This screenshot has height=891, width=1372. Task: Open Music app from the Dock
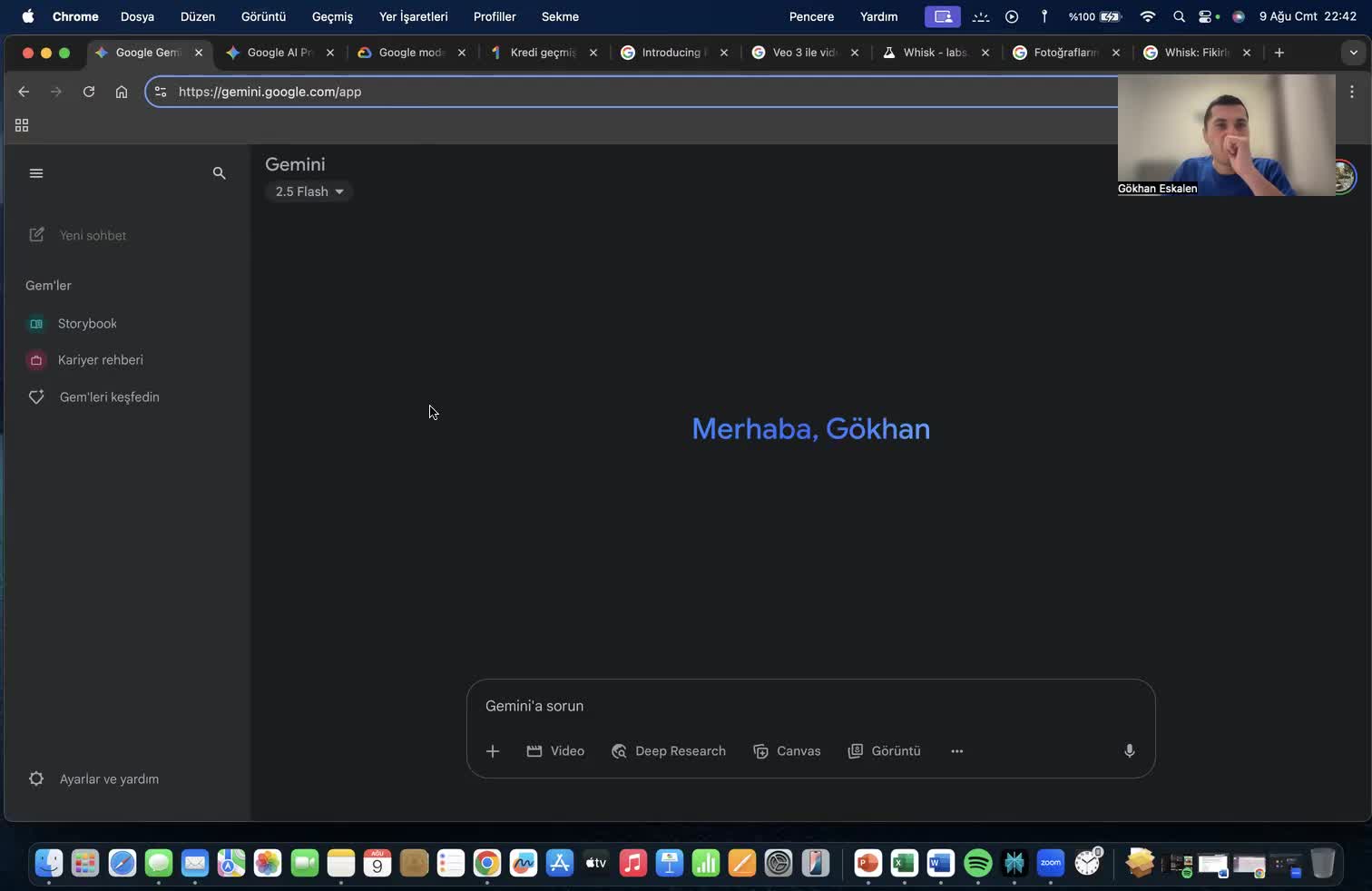(x=632, y=863)
